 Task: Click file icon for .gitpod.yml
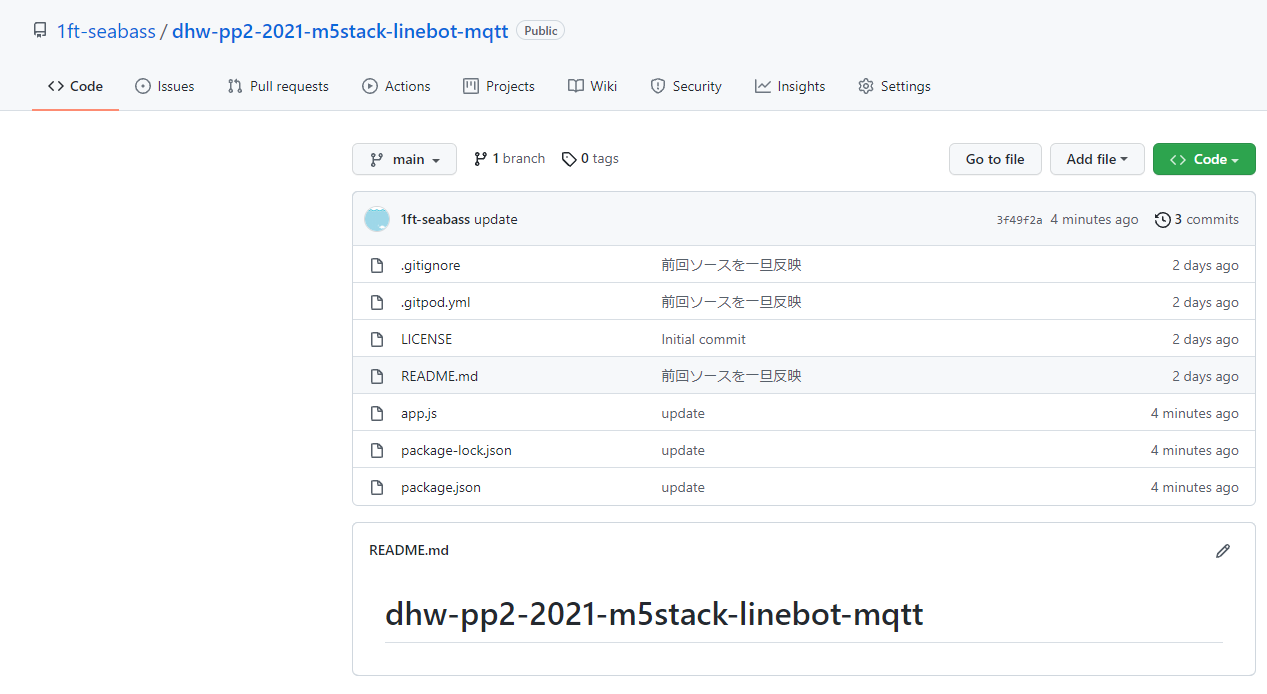[377, 302]
